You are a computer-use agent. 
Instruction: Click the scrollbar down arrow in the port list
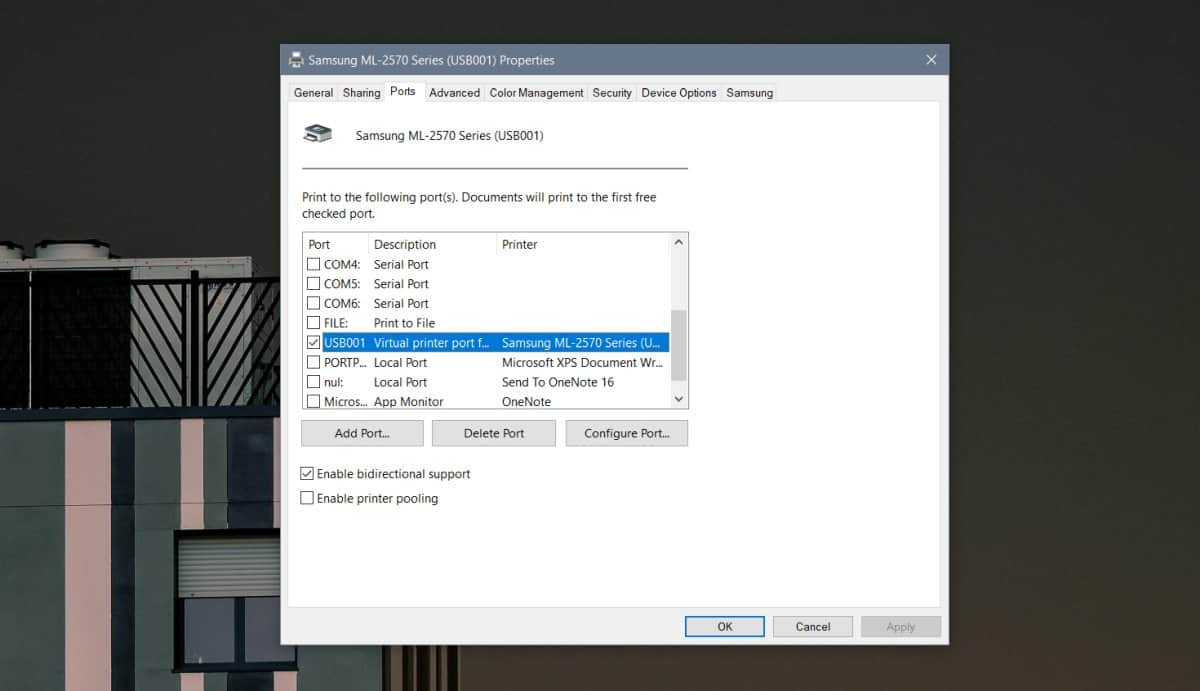[x=679, y=399]
